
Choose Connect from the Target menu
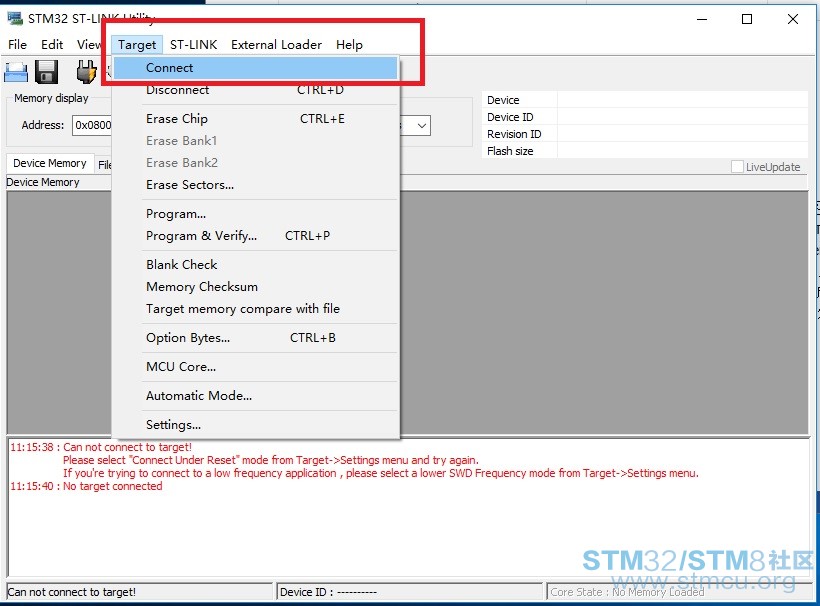[256, 68]
